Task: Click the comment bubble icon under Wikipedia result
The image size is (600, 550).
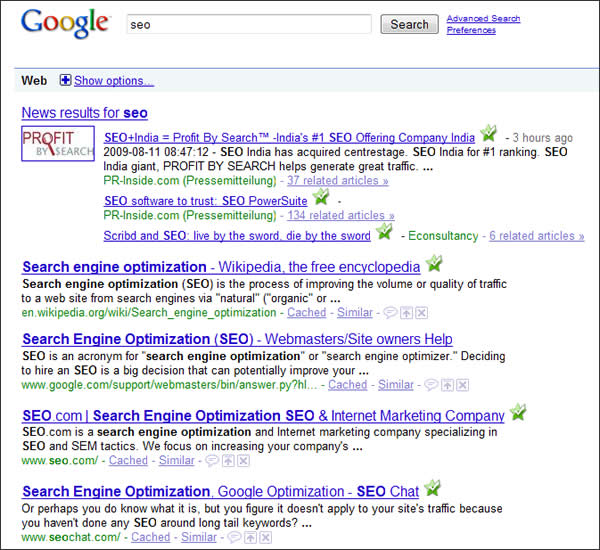Action: 390,313
